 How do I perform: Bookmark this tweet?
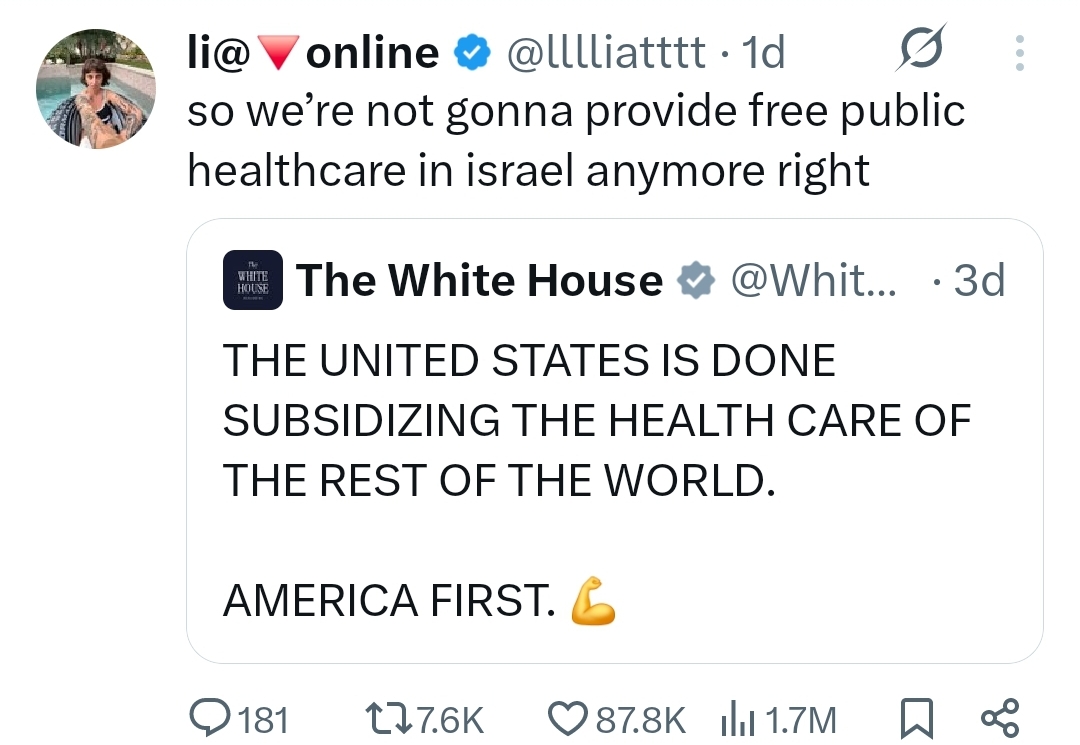tap(917, 718)
